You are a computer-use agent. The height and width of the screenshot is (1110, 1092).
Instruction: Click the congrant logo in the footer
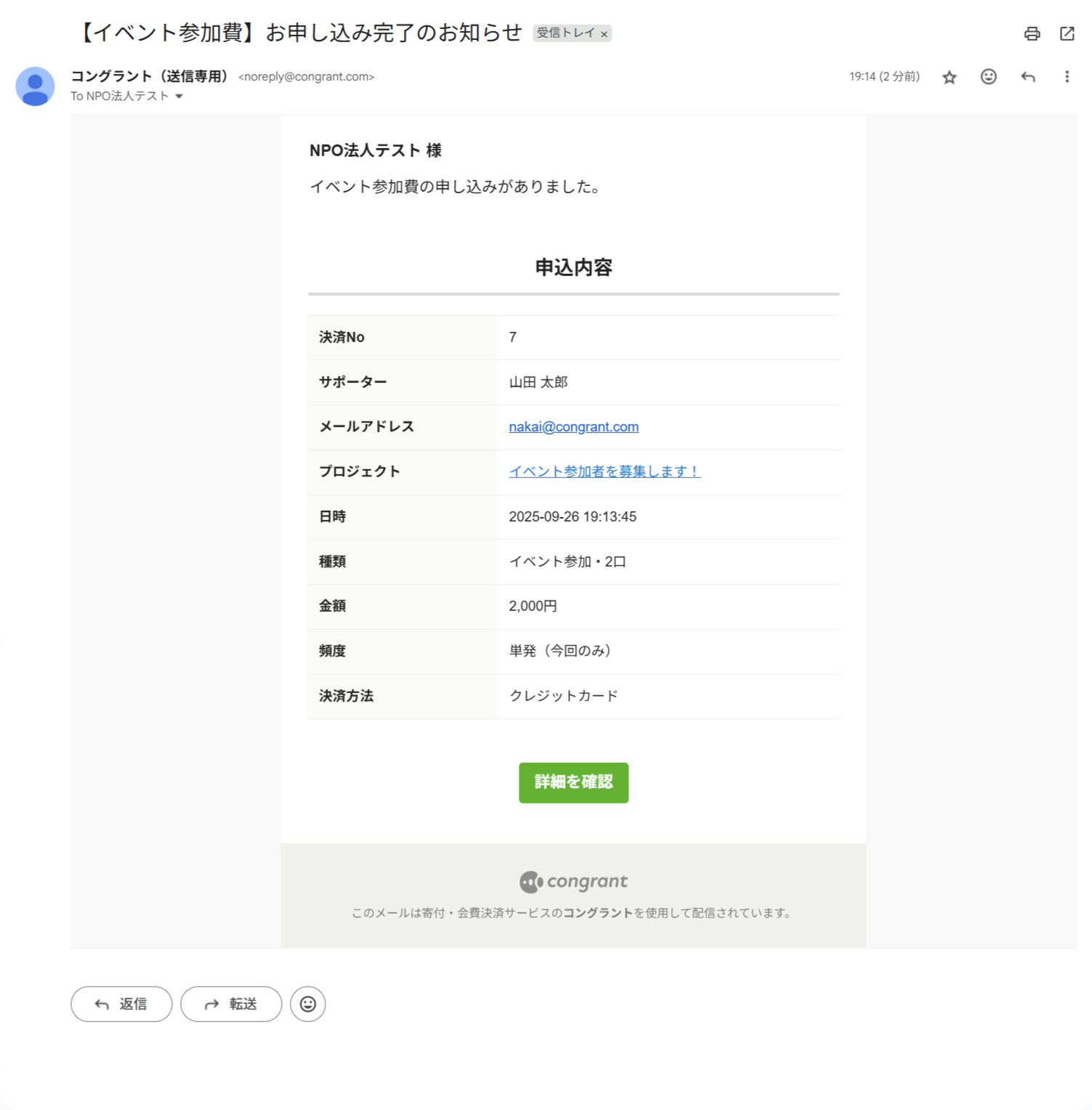(573, 881)
